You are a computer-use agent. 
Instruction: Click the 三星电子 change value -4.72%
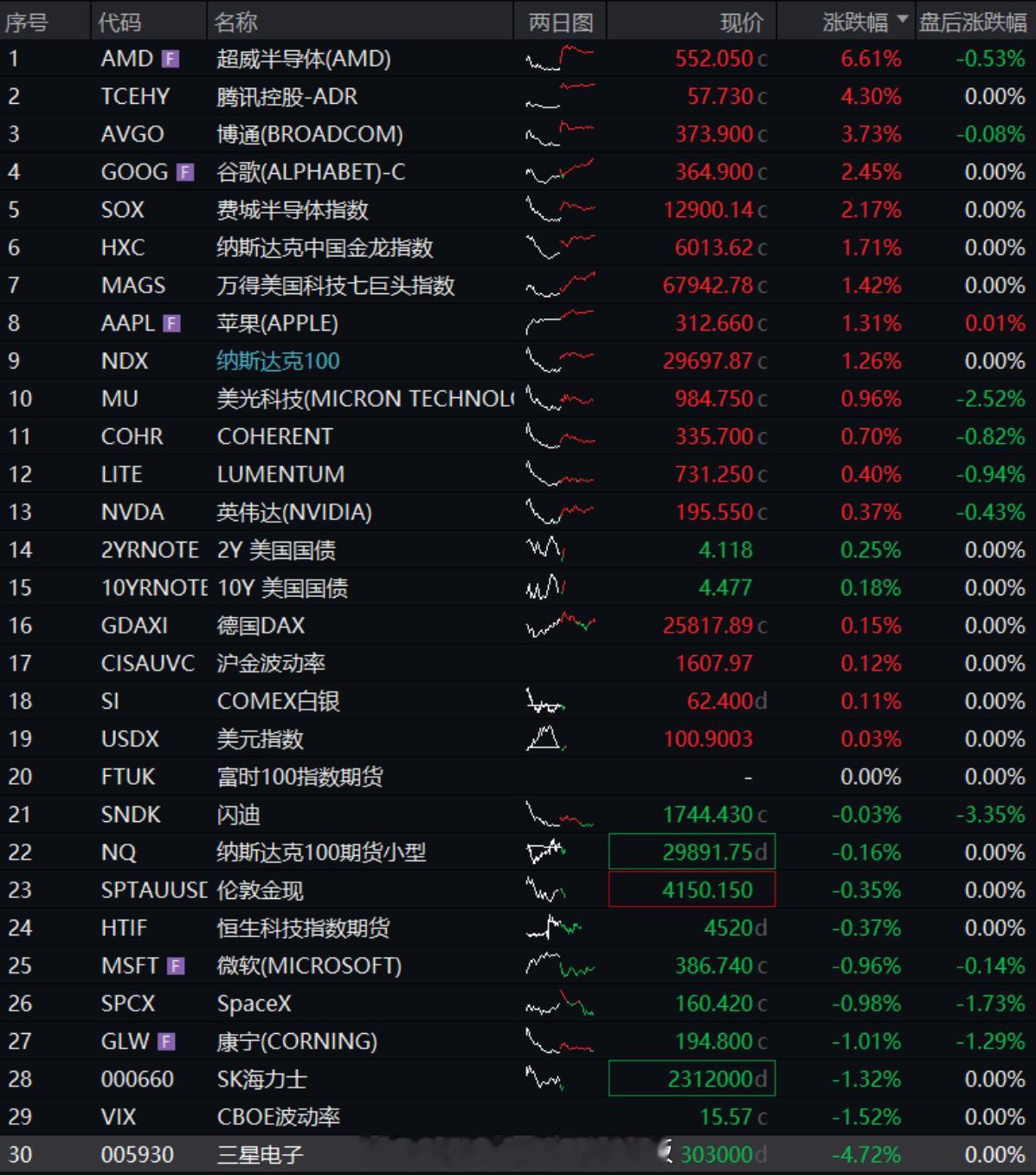(x=866, y=1155)
